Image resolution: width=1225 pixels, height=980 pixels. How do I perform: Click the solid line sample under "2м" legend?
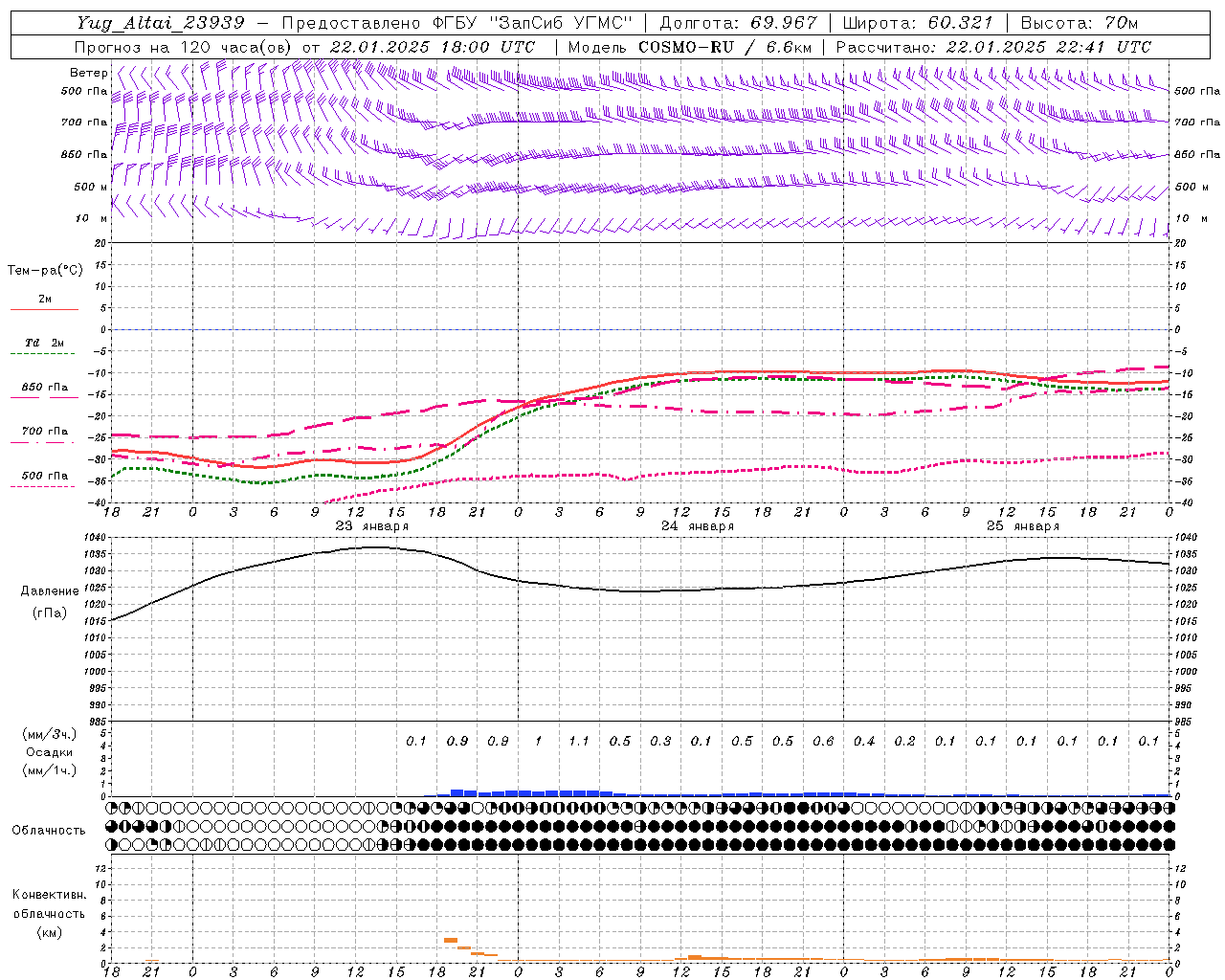tap(44, 309)
